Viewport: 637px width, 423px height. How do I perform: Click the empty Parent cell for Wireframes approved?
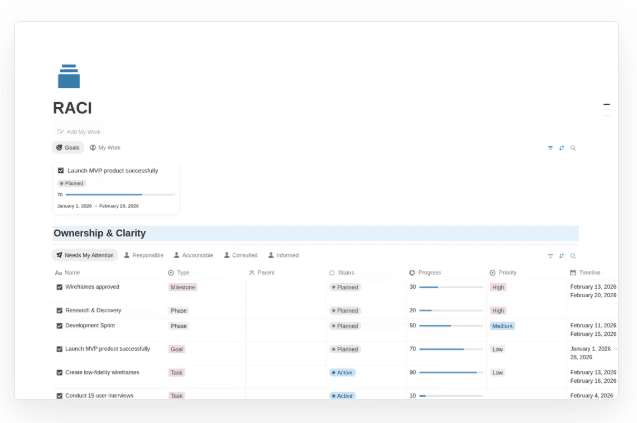pyautogui.click(x=286, y=291)
